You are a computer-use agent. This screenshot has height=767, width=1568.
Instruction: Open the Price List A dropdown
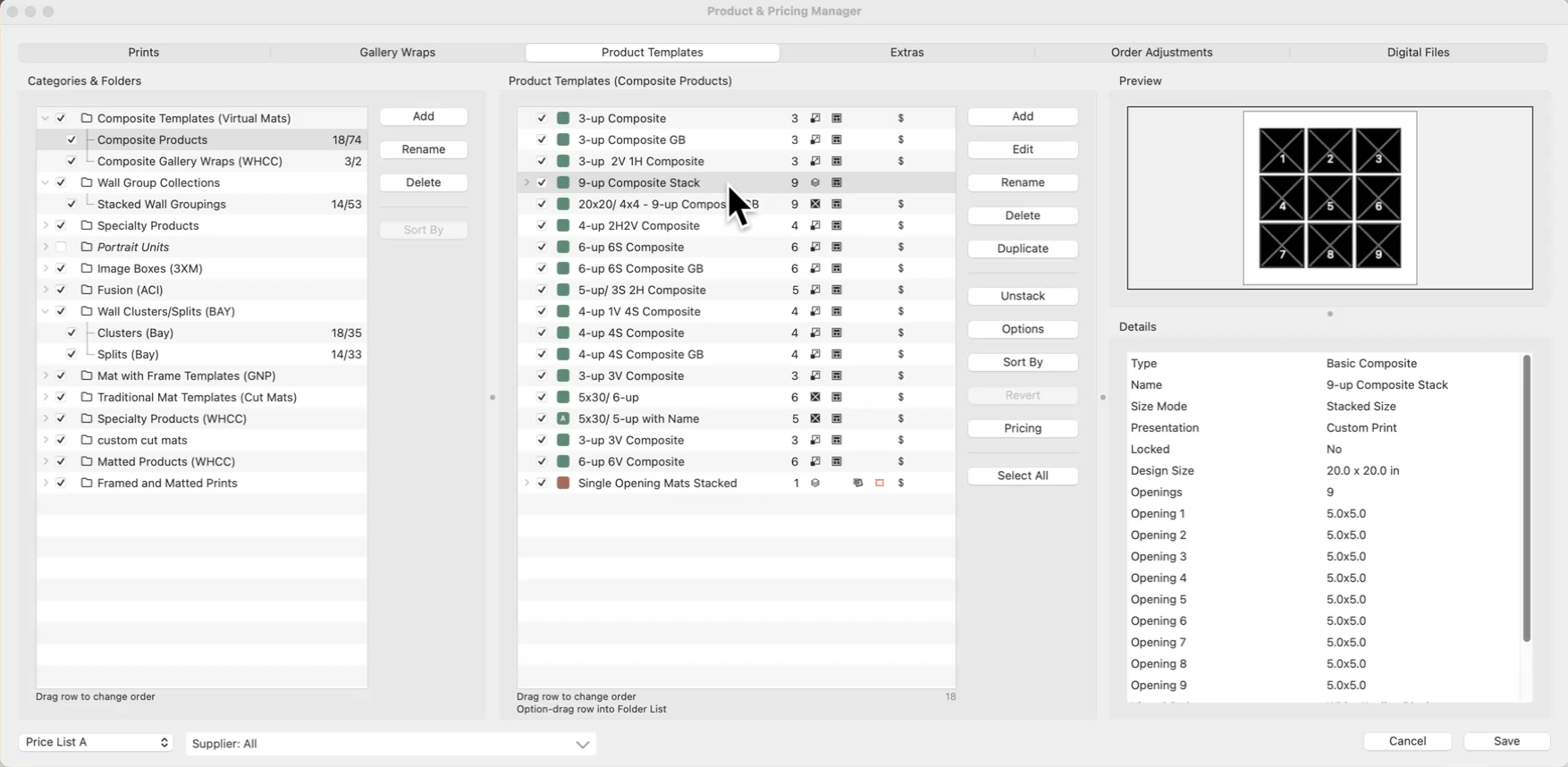point(96,742)
